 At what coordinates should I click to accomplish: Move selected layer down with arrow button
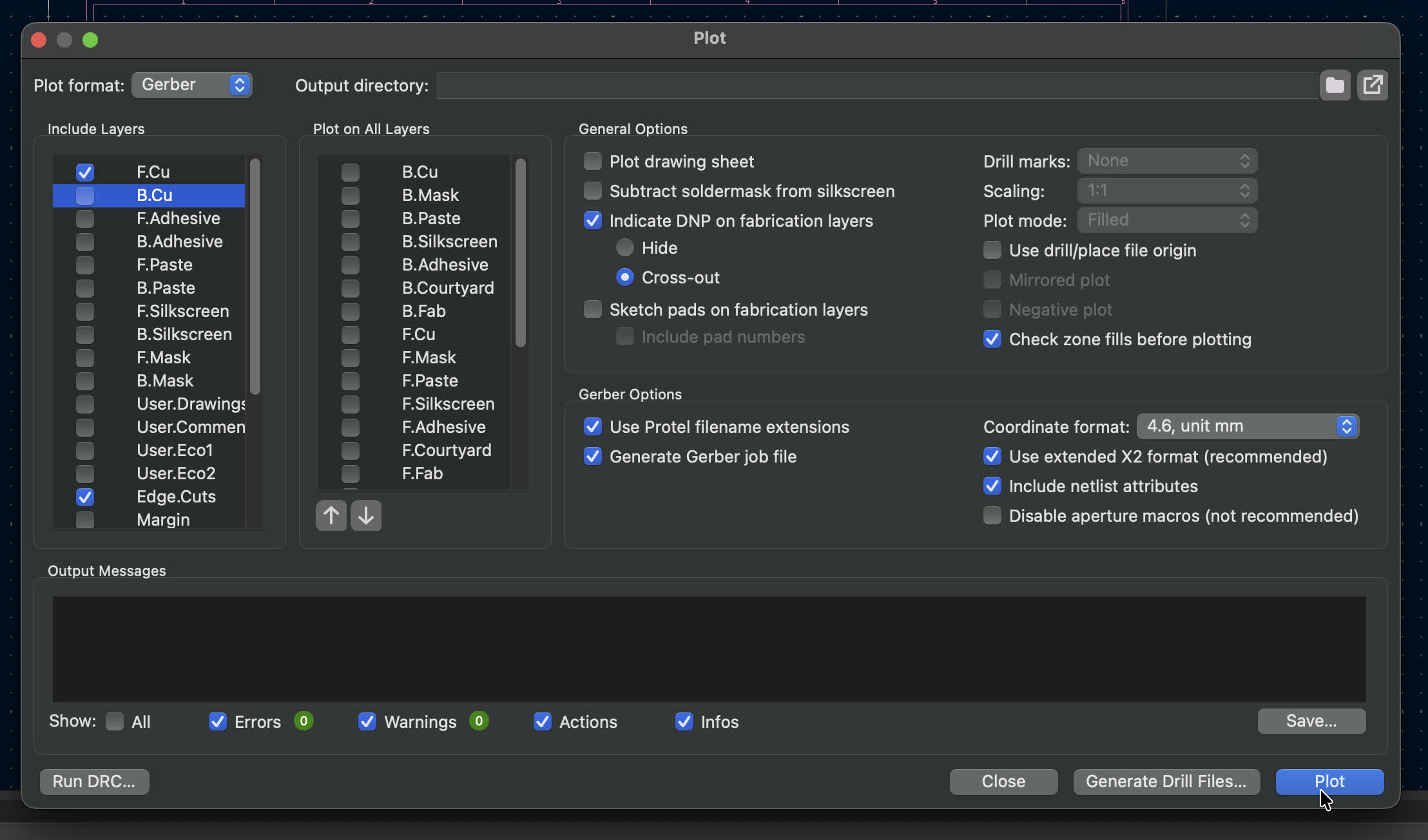[366, 515]
